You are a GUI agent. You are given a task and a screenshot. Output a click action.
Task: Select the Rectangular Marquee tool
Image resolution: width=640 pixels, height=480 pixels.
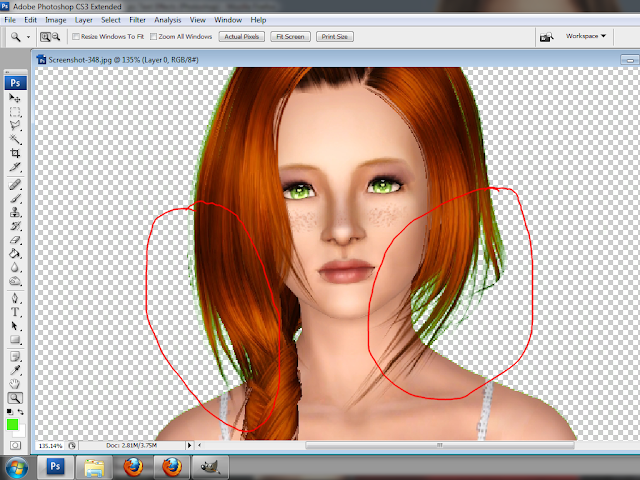(15, 113)
